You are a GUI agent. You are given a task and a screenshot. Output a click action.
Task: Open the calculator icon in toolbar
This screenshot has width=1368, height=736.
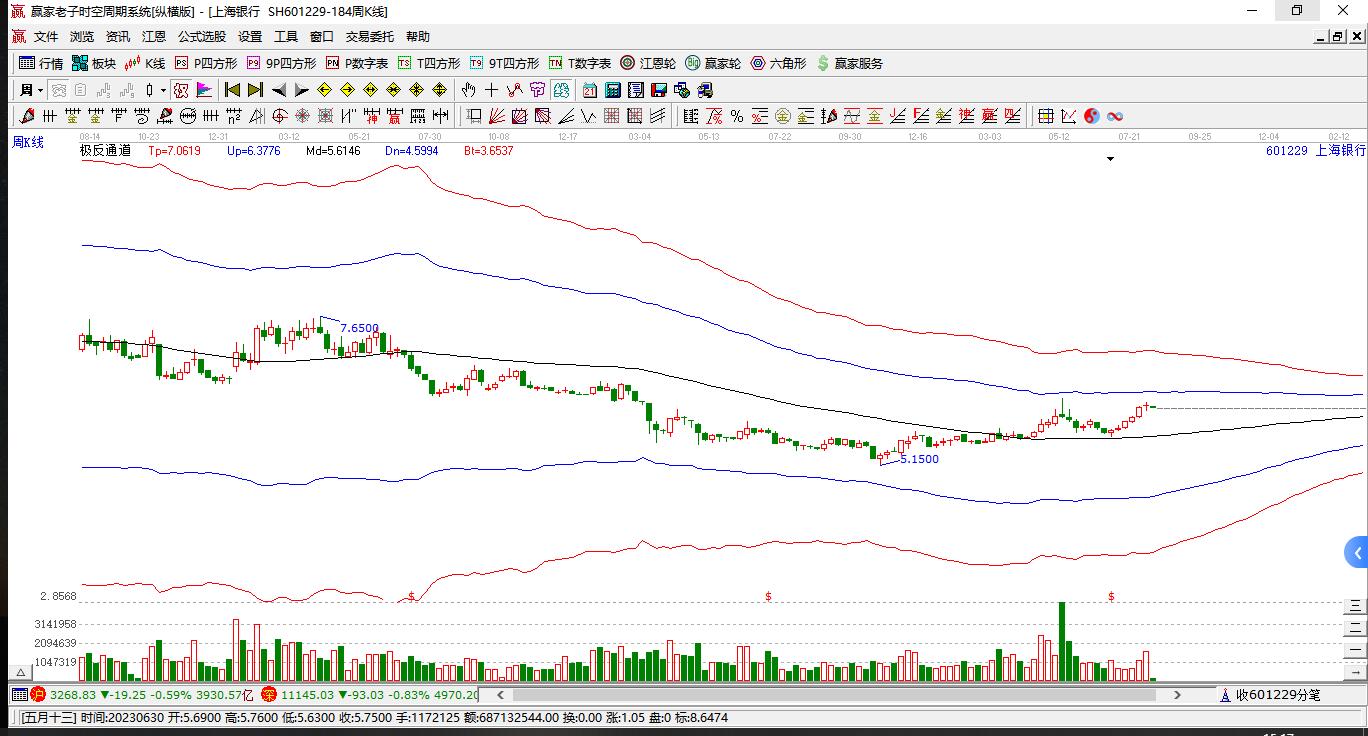click(612, 90)
